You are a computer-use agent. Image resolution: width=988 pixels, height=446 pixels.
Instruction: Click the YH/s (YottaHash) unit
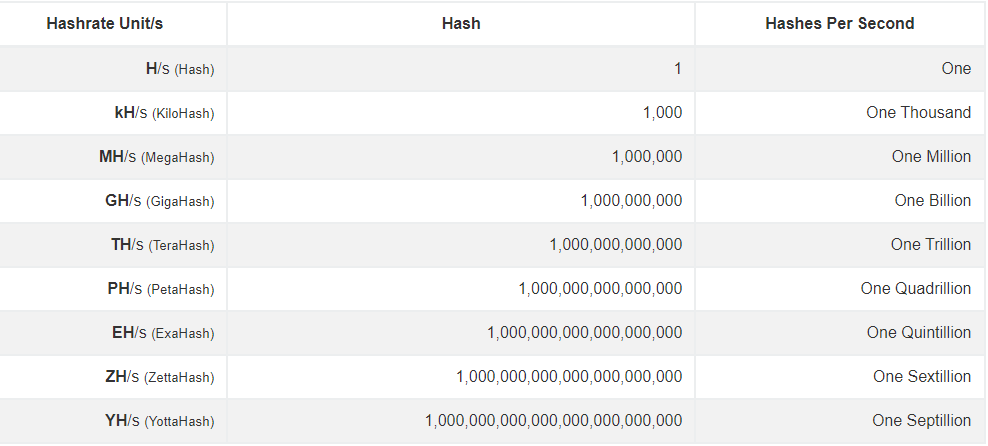coord(159,421)
